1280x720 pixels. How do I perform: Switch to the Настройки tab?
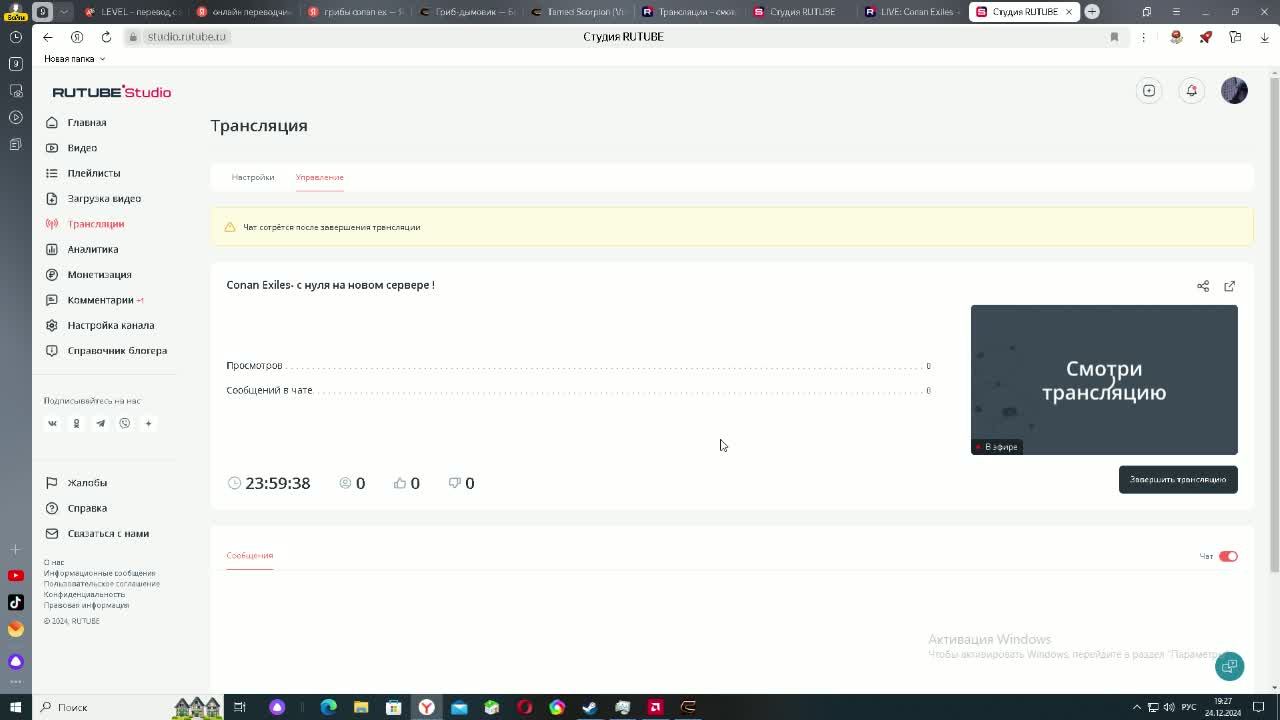(253, 177)
